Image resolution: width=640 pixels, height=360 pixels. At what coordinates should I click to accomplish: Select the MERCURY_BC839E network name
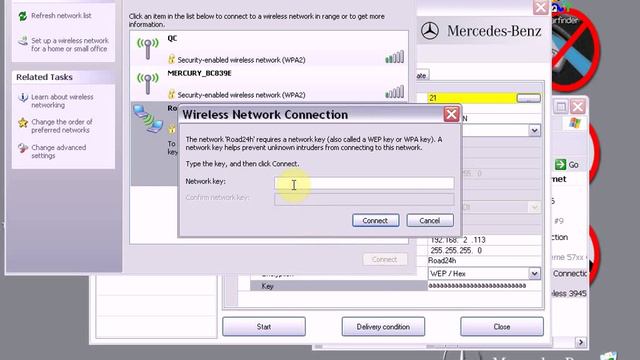[x=199, y=73]
